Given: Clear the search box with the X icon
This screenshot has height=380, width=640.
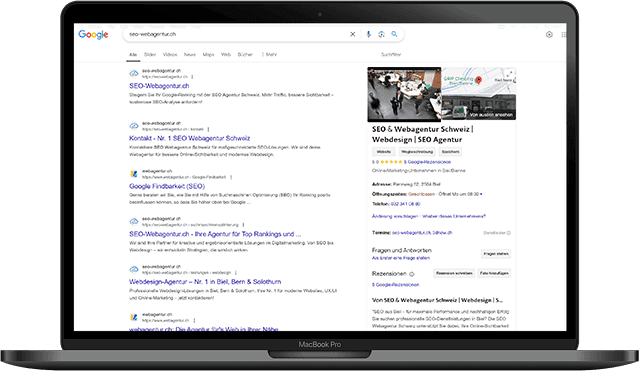Looking at the screenshot, I should click(x=353, y=34).
